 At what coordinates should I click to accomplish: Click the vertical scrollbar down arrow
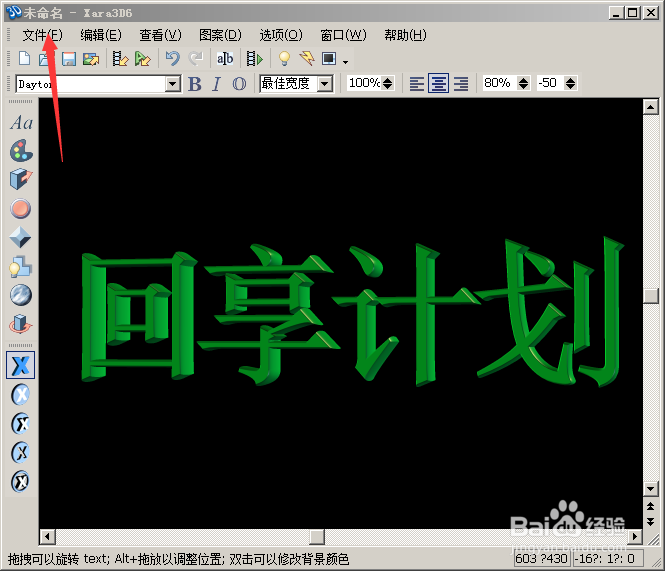(651, 489)
